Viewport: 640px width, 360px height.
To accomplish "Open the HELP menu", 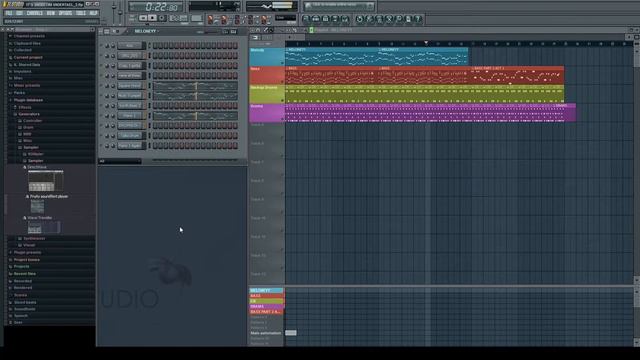I will click(x=93, y=13).
